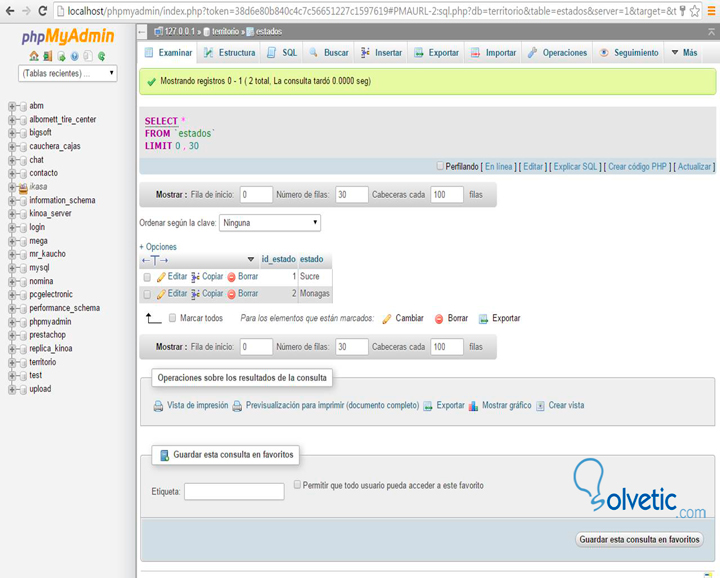Open the Insertar tab
Image resolution: width=720 pixels, height=578 pixels.
coord(381,53)
